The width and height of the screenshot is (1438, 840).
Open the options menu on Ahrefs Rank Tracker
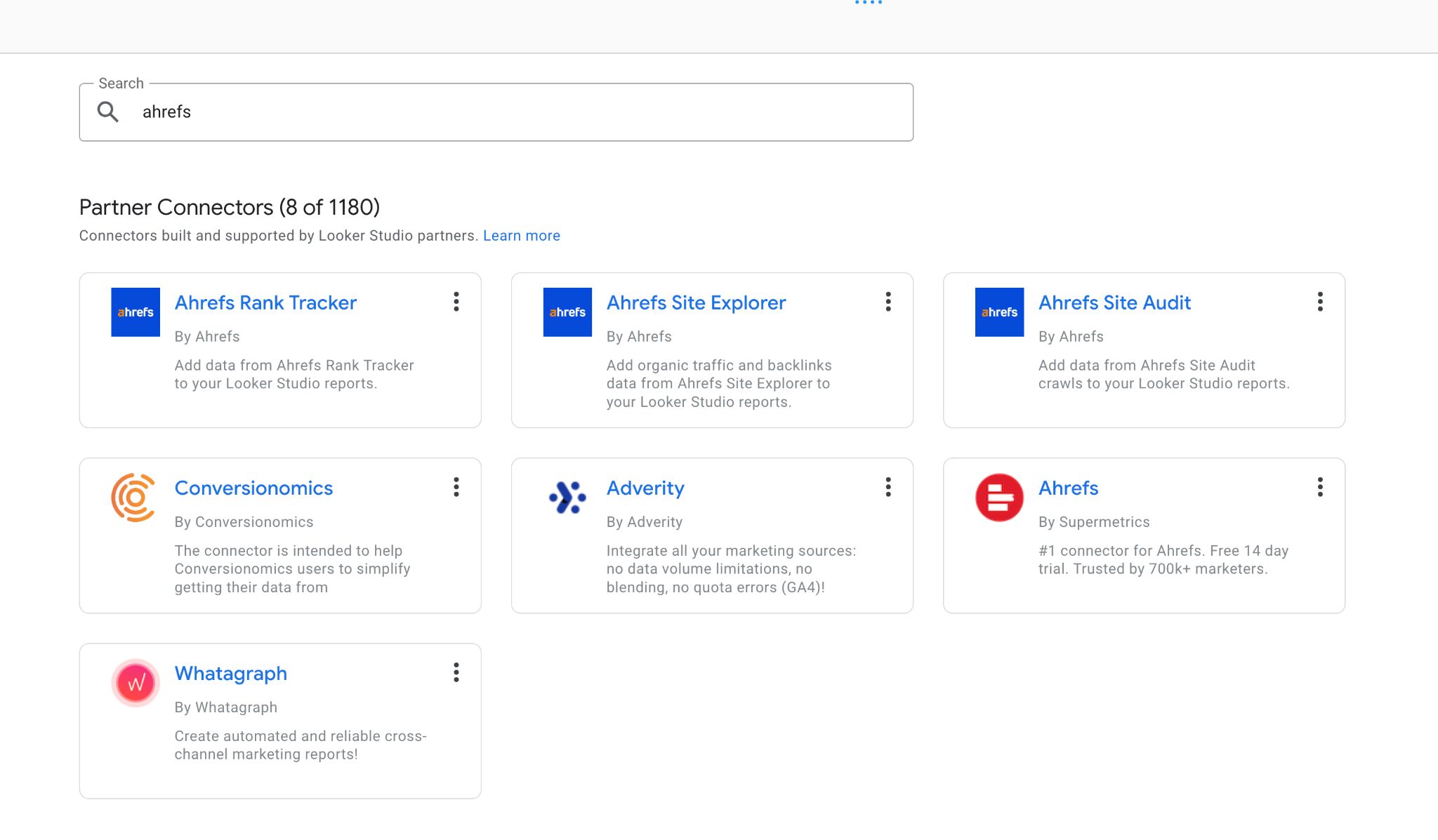coord(456,302)
